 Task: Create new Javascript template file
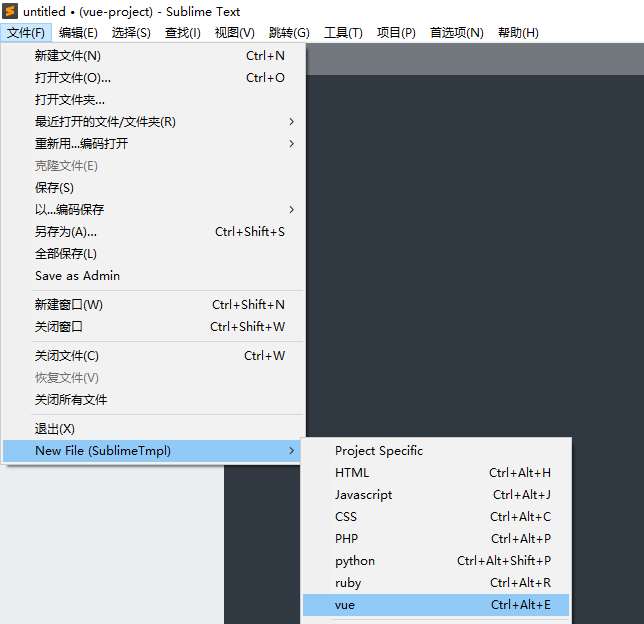coord(436,495)
